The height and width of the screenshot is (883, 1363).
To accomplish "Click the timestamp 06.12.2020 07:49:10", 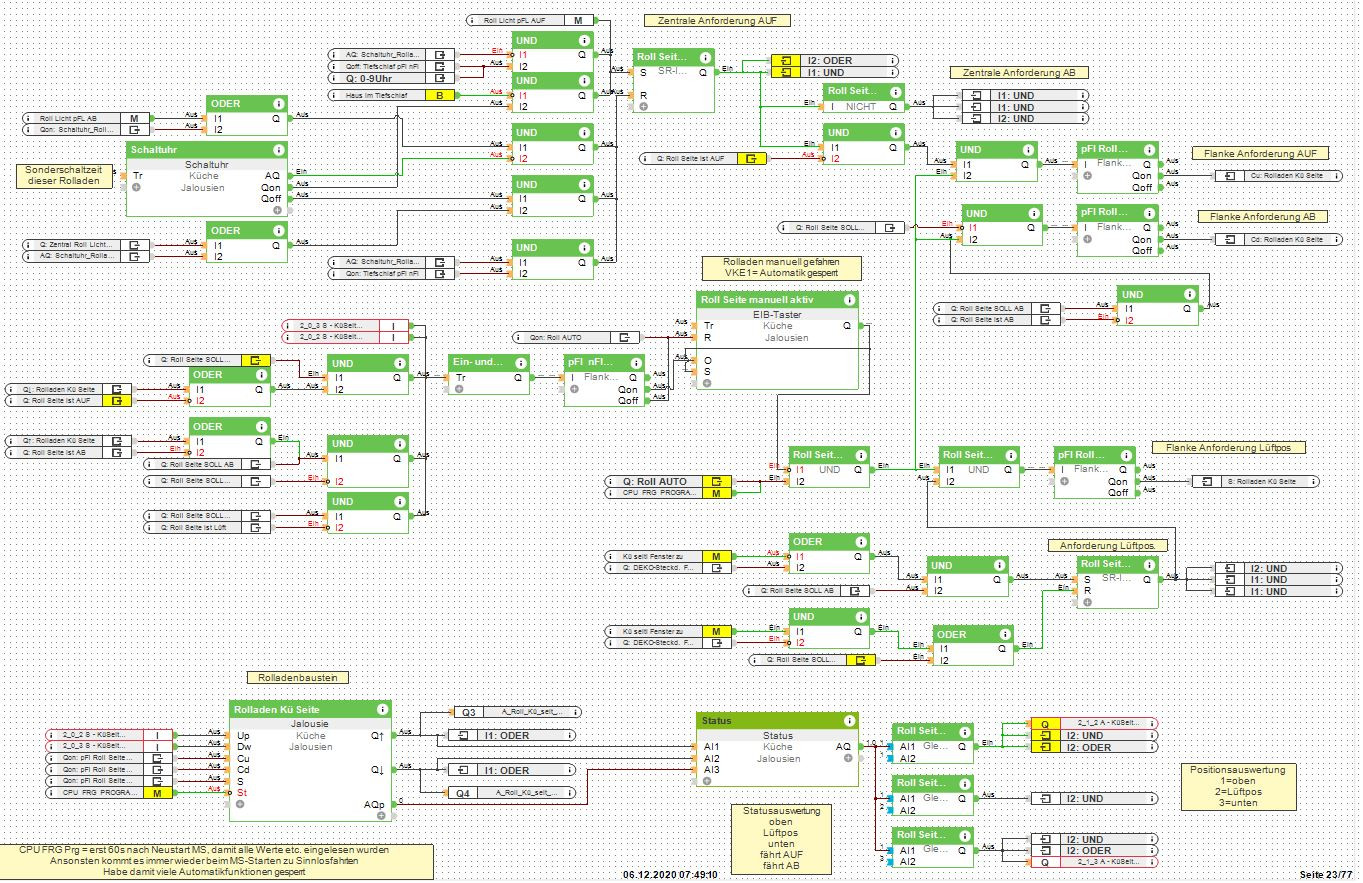I will [x=670, y=874].
